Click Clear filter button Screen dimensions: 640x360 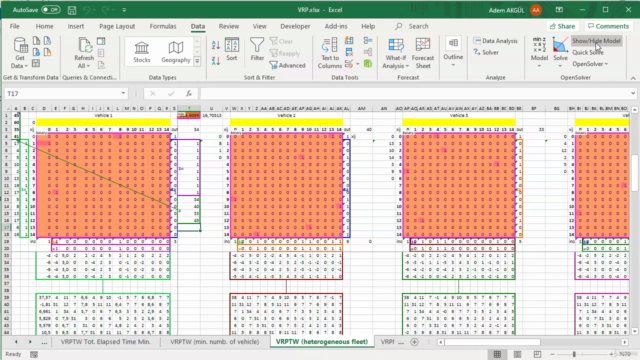[281, 41]
